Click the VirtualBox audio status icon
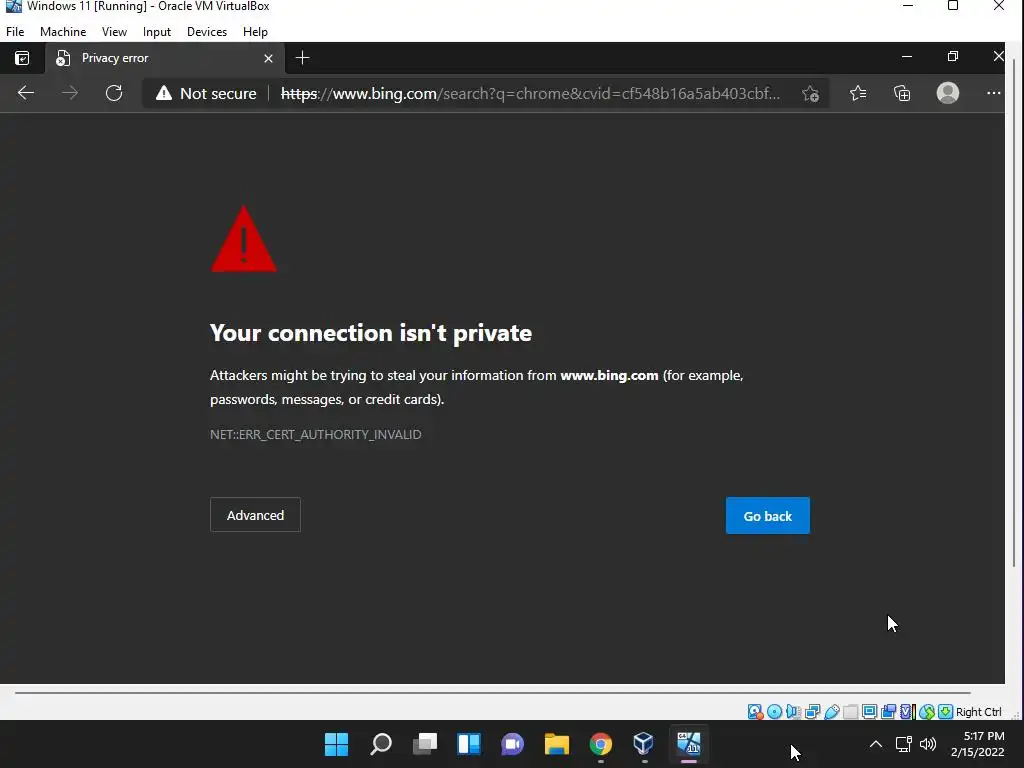Screen dimensions: 1024x768 coord(793,712)
